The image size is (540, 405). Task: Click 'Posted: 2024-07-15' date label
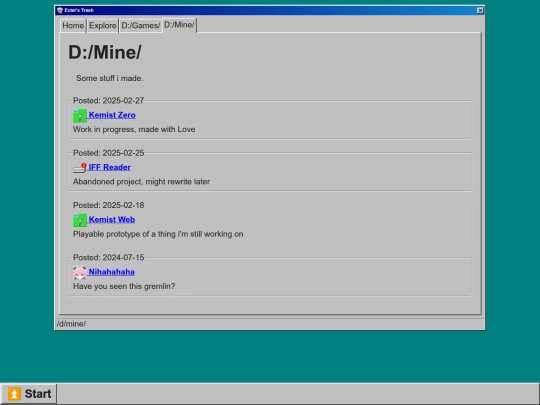pyautogui.click(x=108, y=258)
